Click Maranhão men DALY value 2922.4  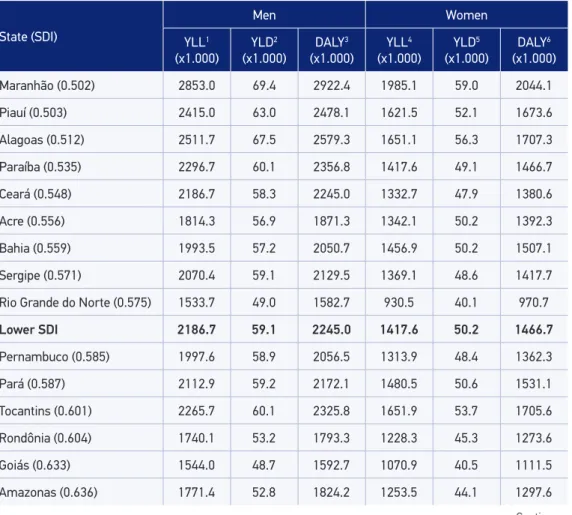point(332,86)
